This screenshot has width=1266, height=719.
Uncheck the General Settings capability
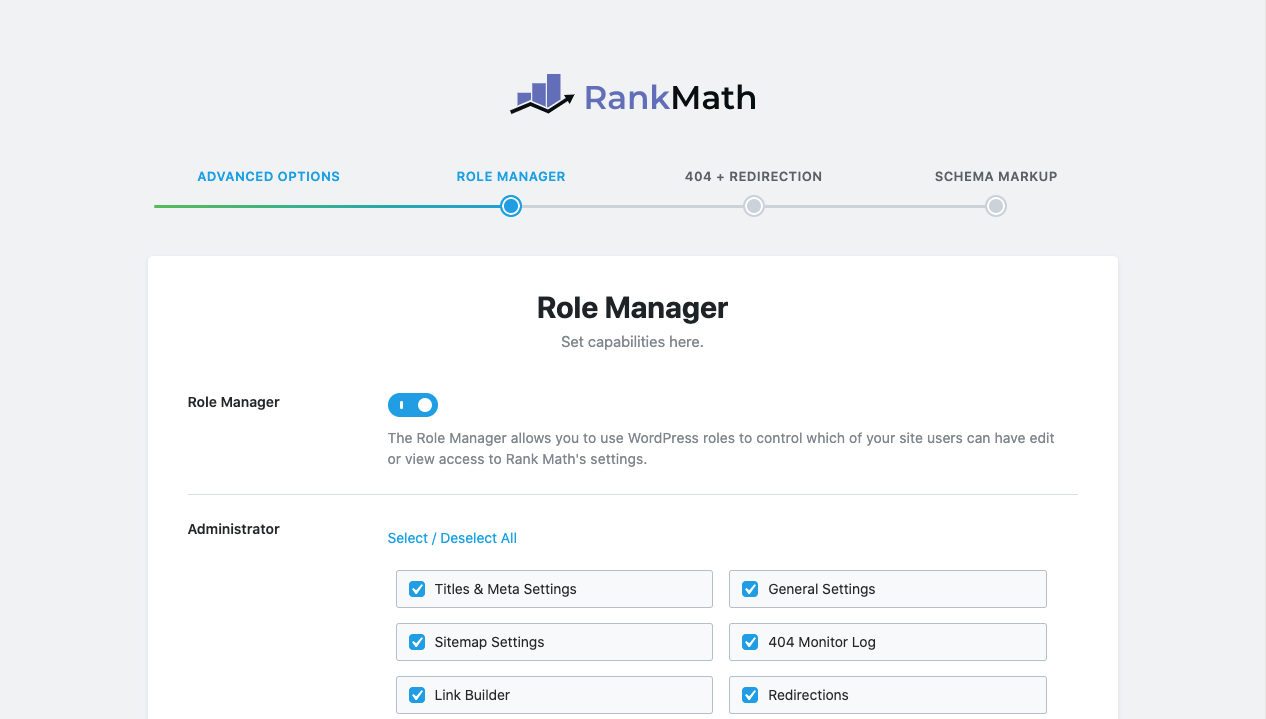750,589
